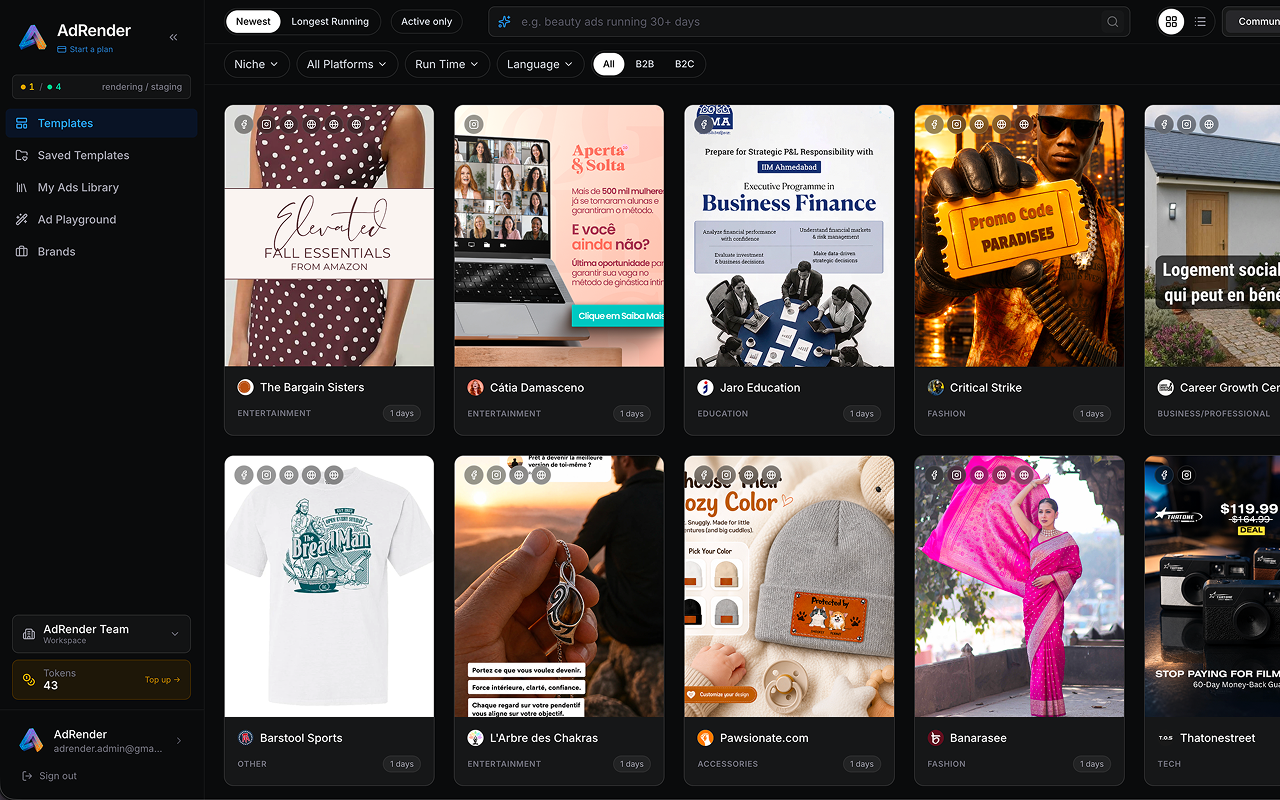Expand the AdRender account menu
Image resolution: width=1280 pixels, height=800 pixels.
pos(101,740)
